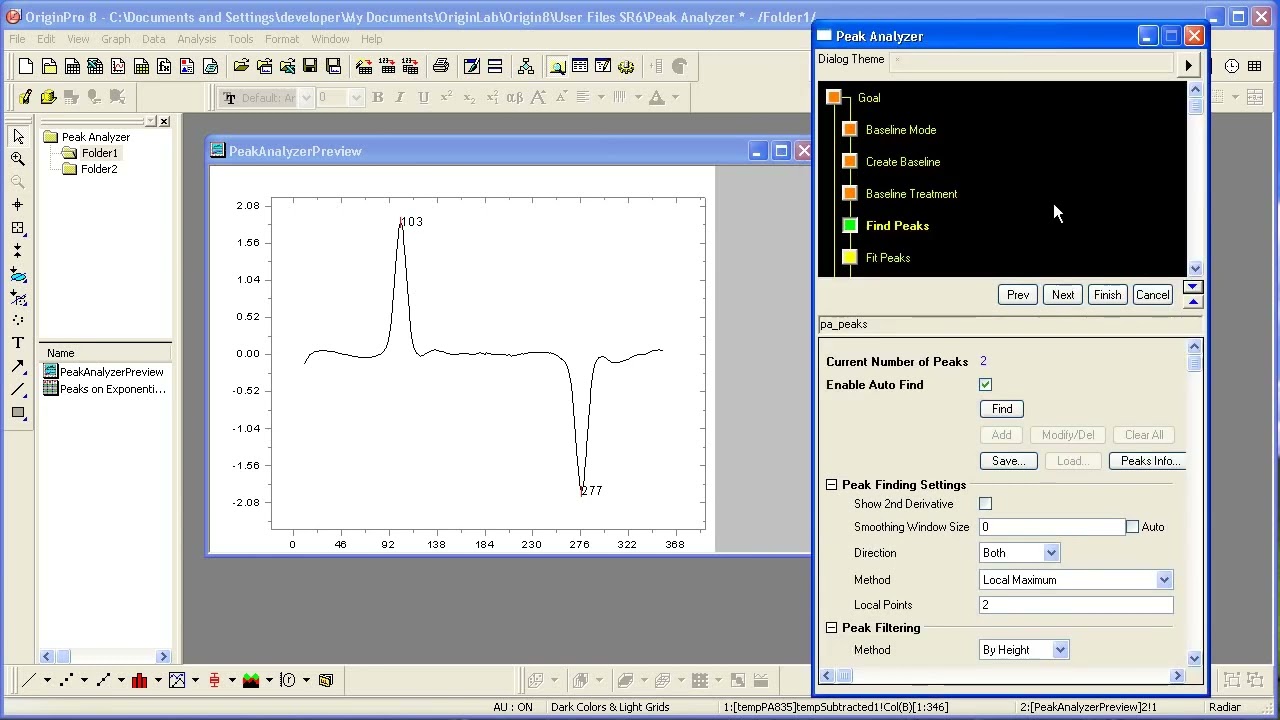Choose the Area plot icon in the bottom toolbar
Screen dimensions: 1280x720
point(251,680)
